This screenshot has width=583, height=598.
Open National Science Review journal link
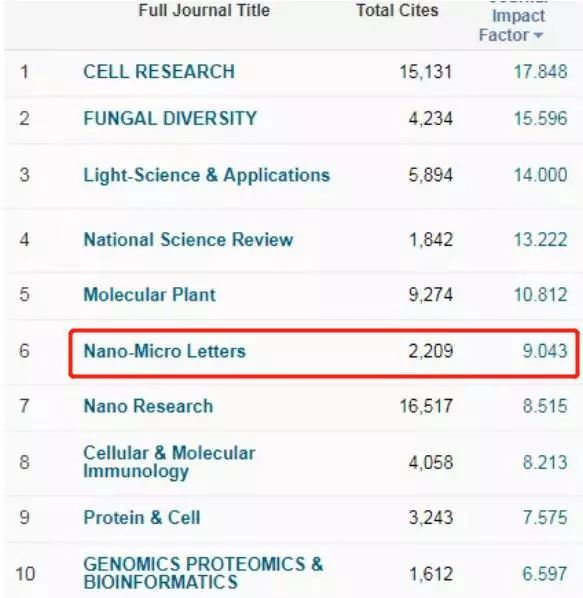click(188, 240)
